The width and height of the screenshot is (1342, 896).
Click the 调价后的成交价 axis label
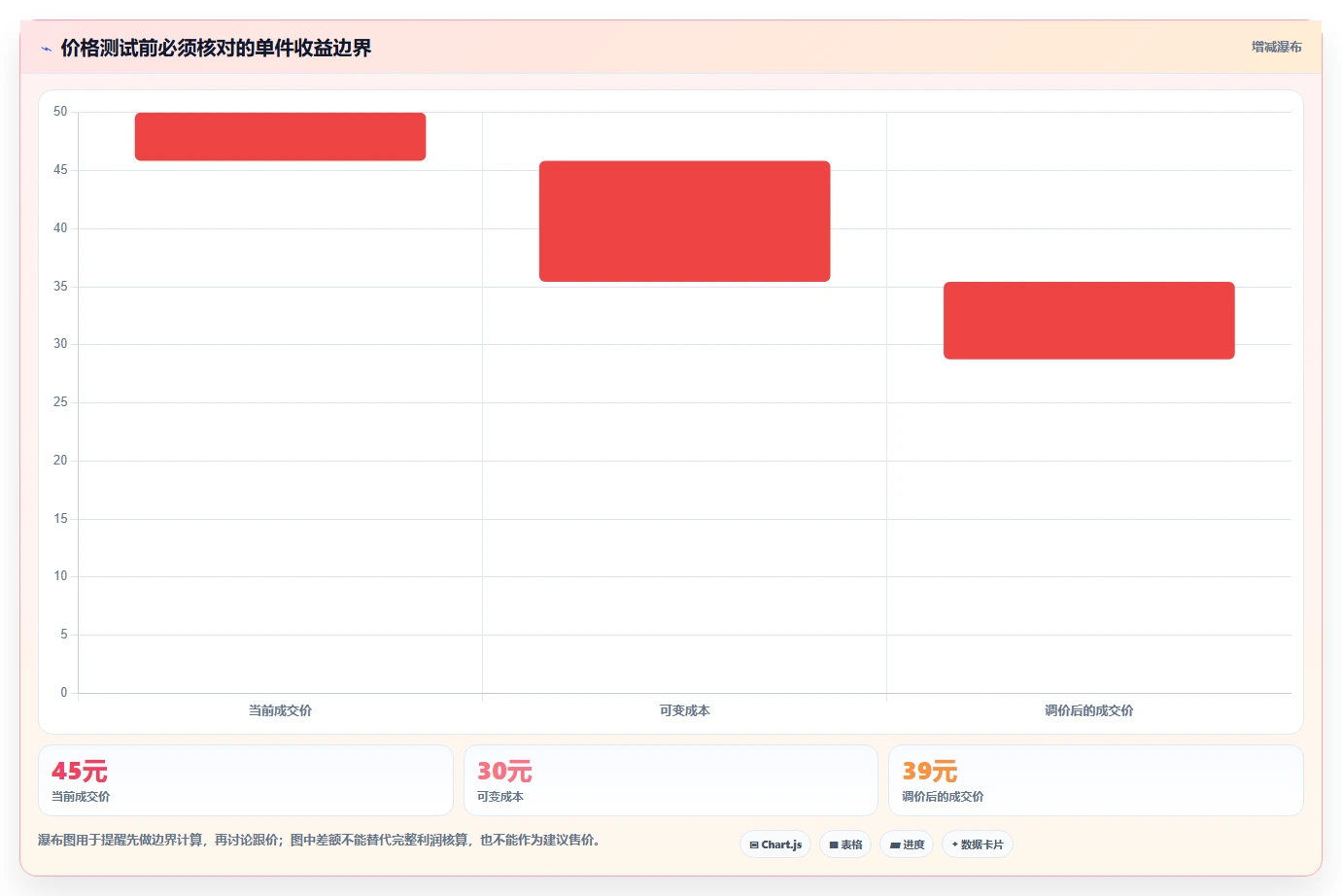click(1089, 710)
